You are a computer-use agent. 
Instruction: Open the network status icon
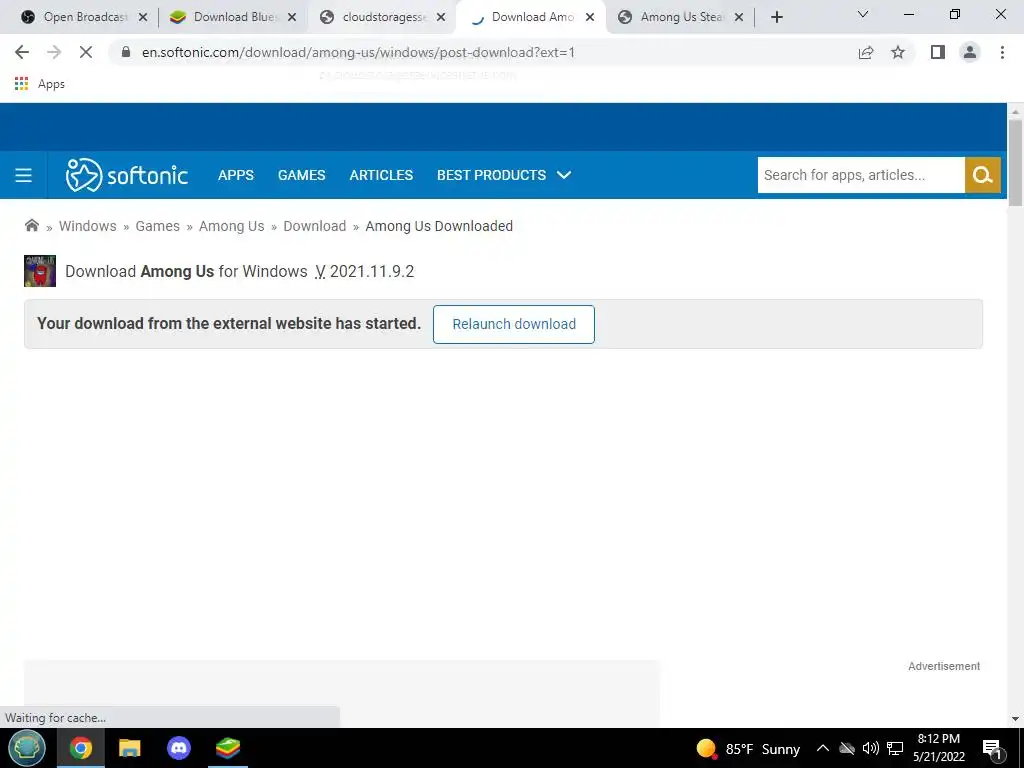click(x=895, y=748)
